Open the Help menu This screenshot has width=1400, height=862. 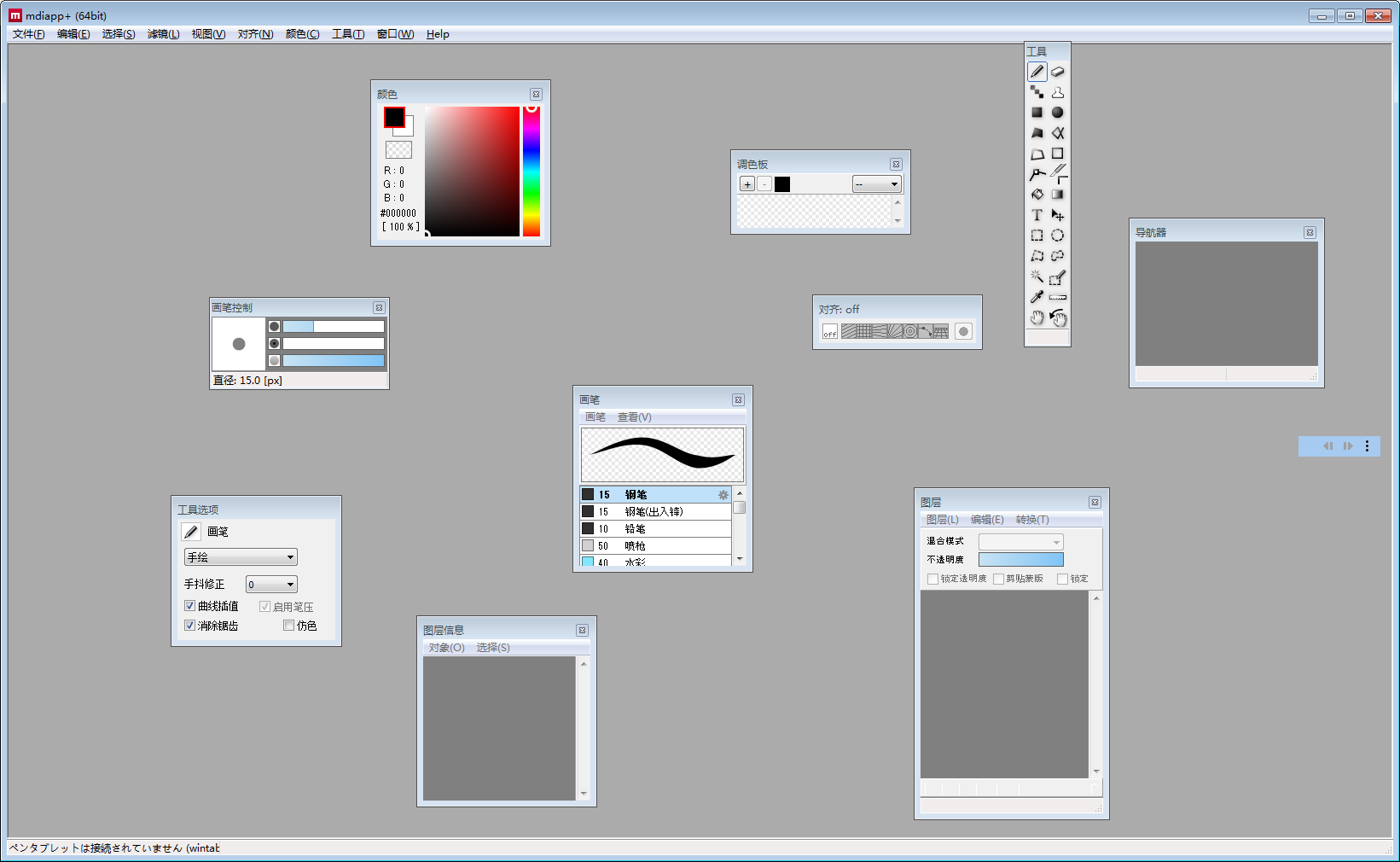tap(438, 34)
